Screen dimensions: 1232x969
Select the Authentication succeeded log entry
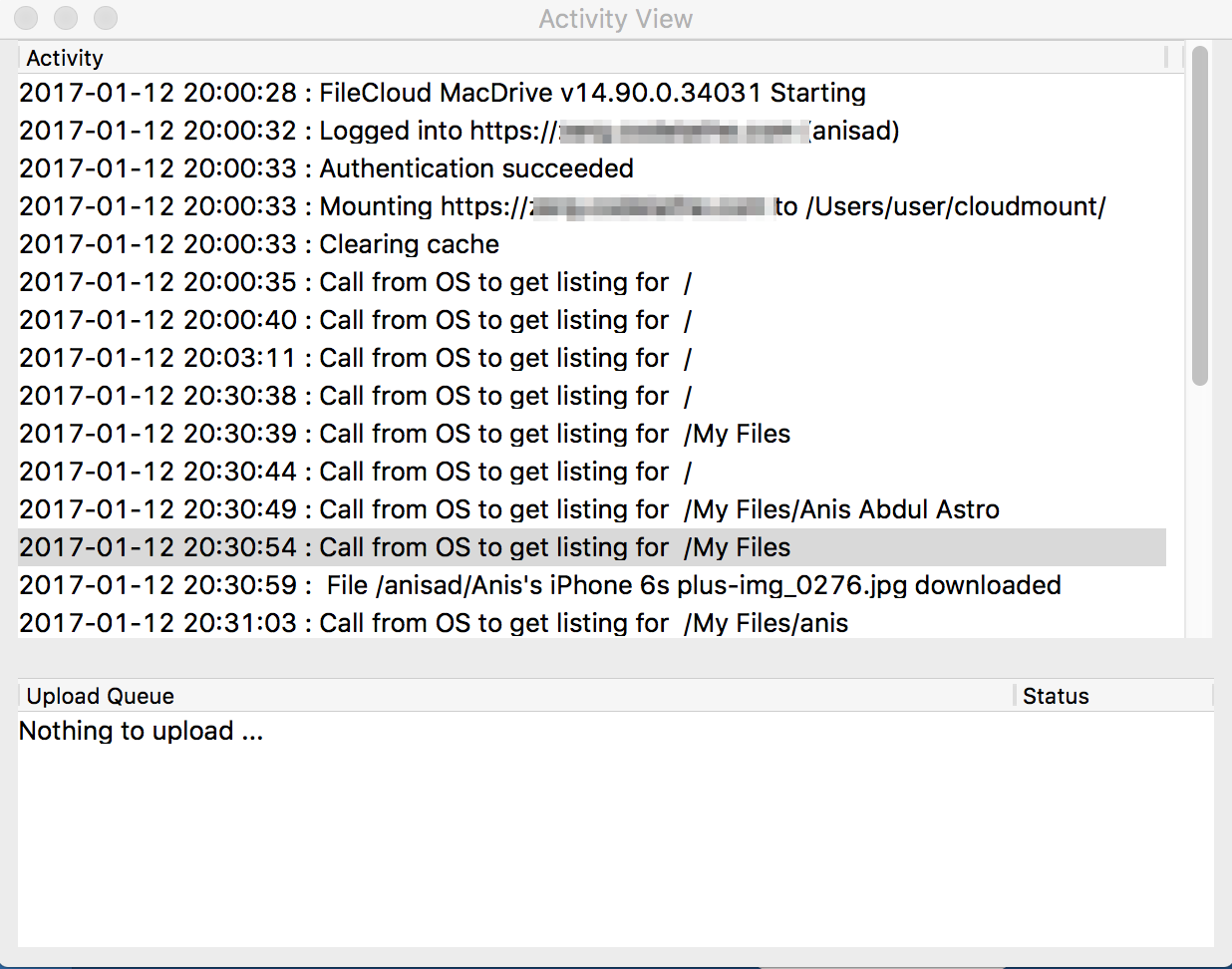(327, 168)
